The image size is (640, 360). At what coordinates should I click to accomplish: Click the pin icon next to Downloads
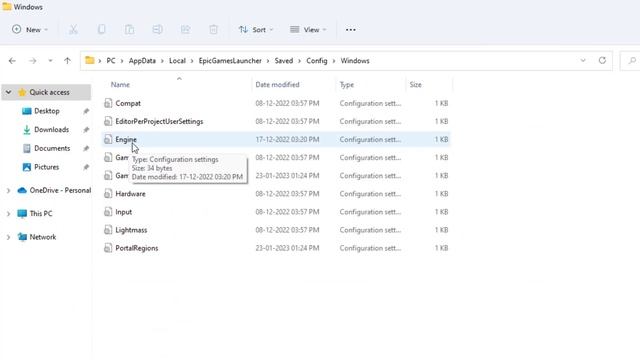point(86,130)
